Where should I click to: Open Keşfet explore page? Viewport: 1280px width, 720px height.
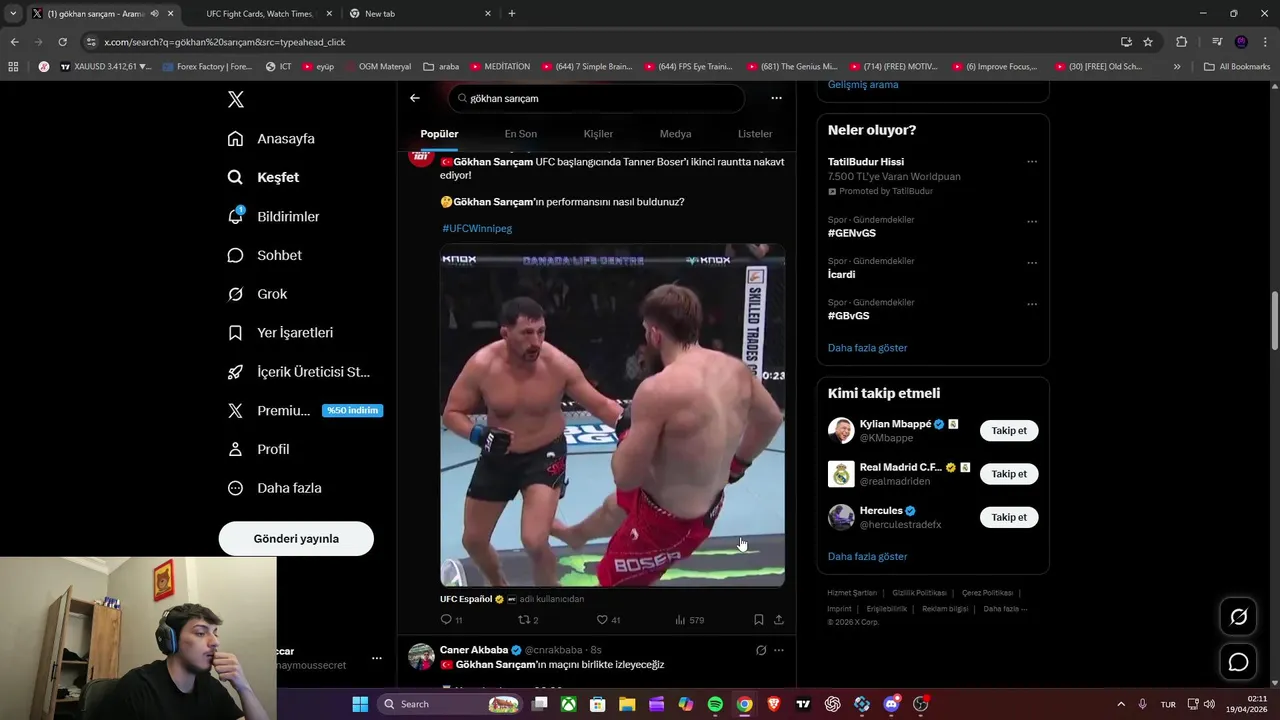[264, 177]
